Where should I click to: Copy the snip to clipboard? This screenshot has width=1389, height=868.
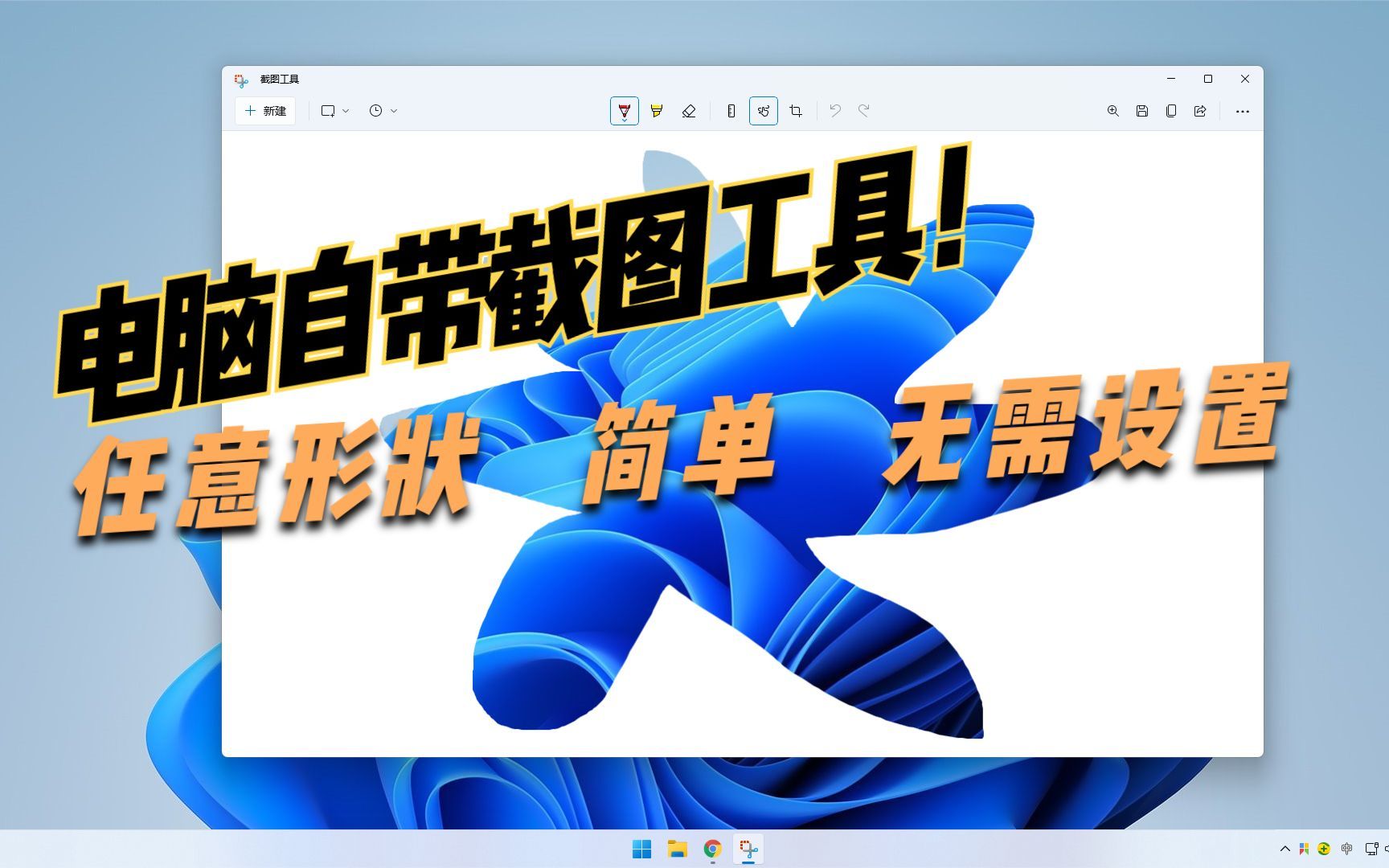click(x=1171, y=111)
